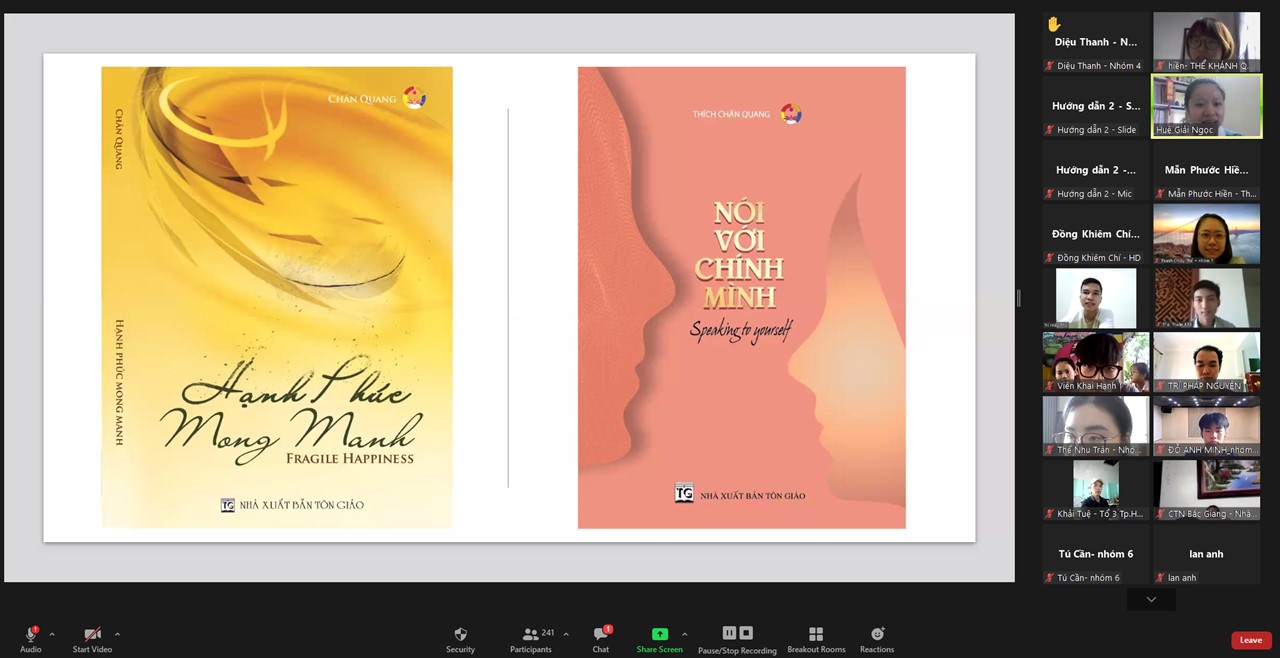Click muted mic icon on Mẫn Phước Hiền

pyautogui.click(x=1161, y=194)
